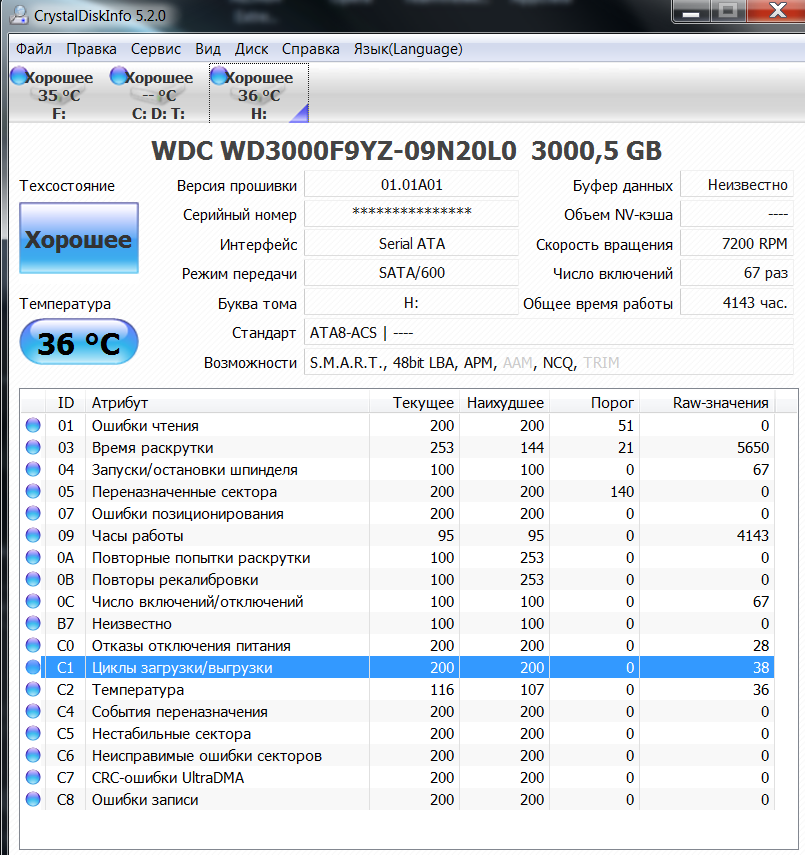This screenshot has height=855, width=805.
Task: Click the firmware version field 01.01A01
Action: pos(411,185)
